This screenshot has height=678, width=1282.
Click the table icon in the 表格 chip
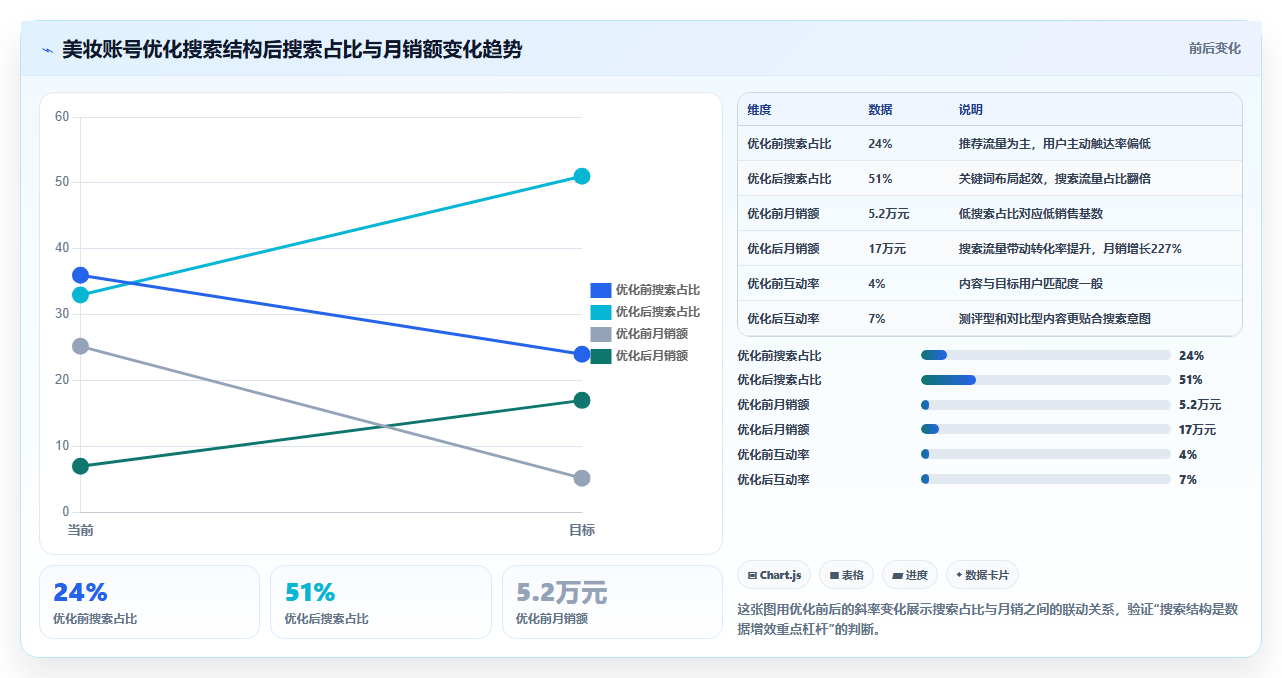pyautogui.click(x=834, y=575)
